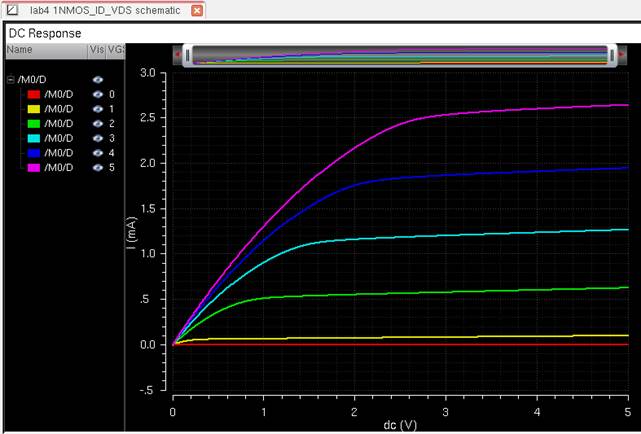Click the DC Response plot title
The height and width of the screenshot is (434, 641).
tap(45, 33)
